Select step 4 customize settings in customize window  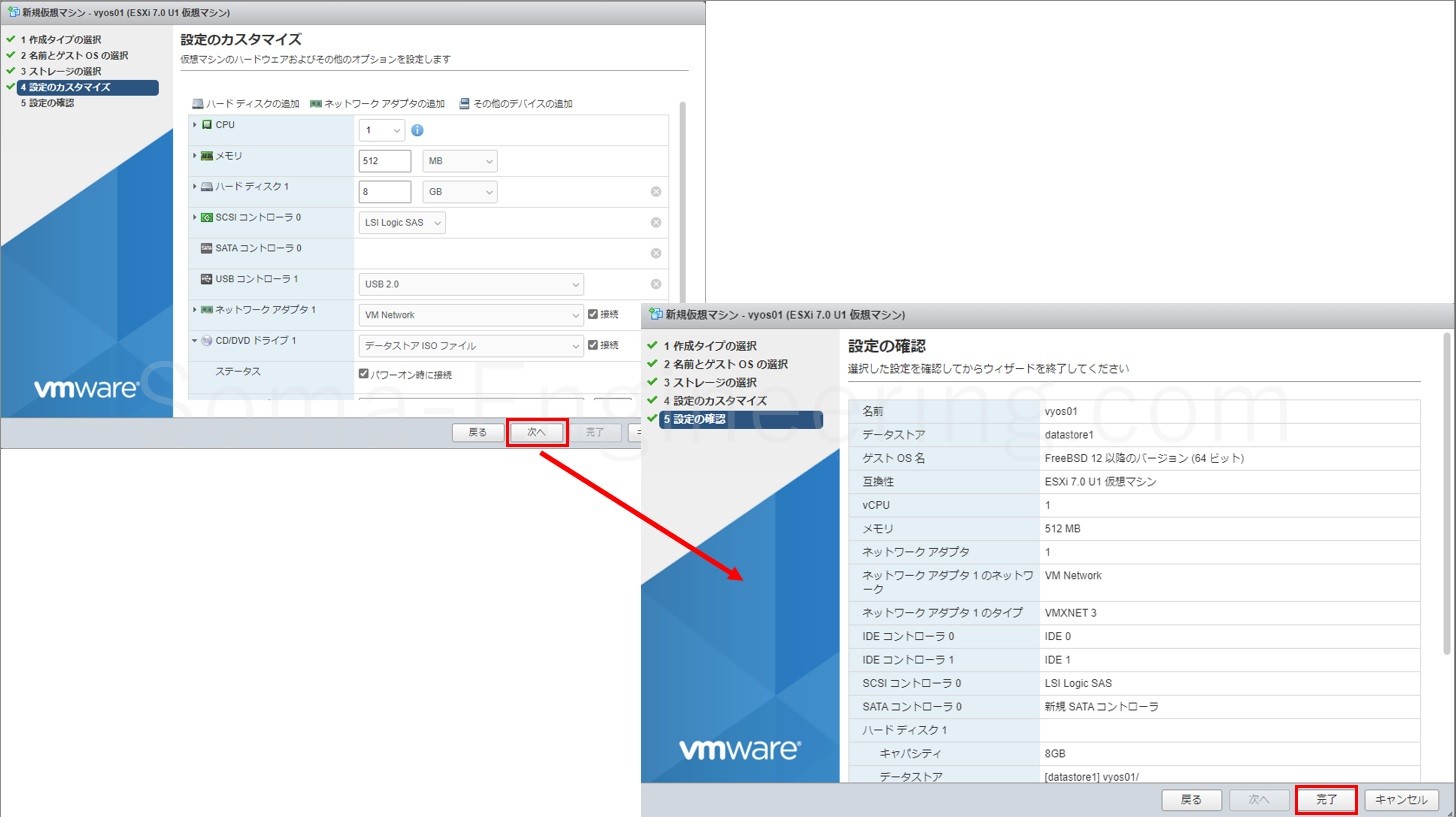coord(88,87)
